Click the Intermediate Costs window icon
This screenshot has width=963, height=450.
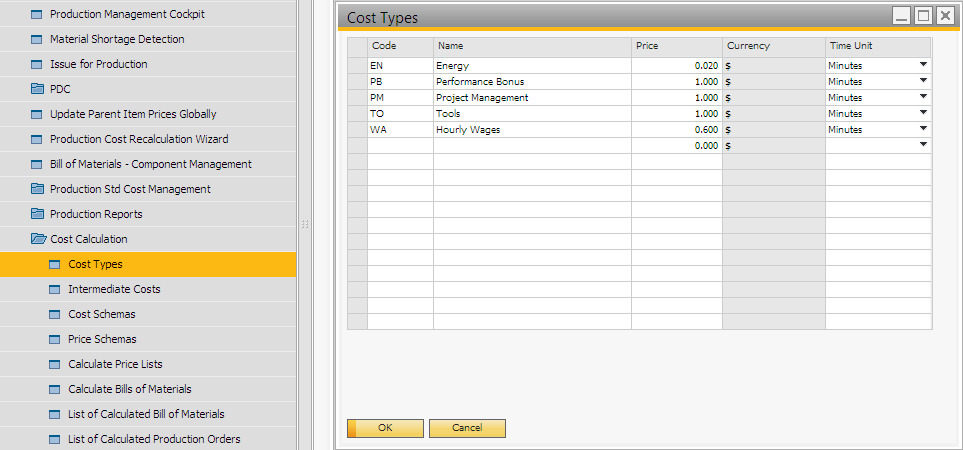(56, 289)
